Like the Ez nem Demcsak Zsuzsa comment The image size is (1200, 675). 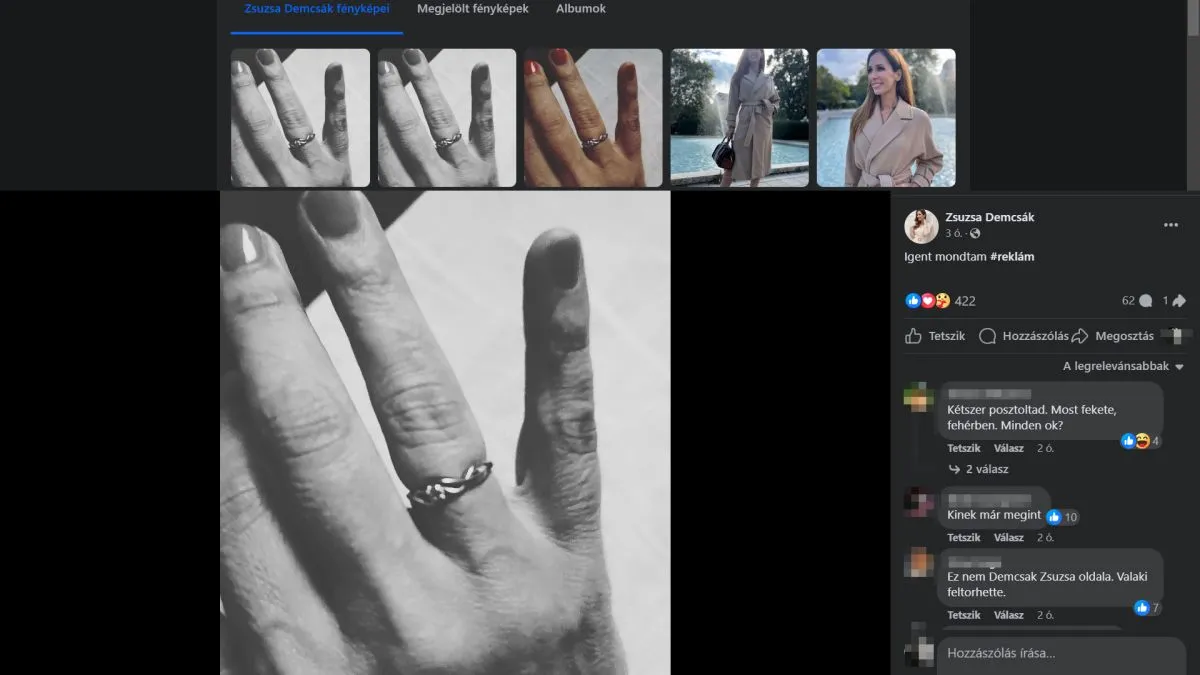tap(964, 615)
